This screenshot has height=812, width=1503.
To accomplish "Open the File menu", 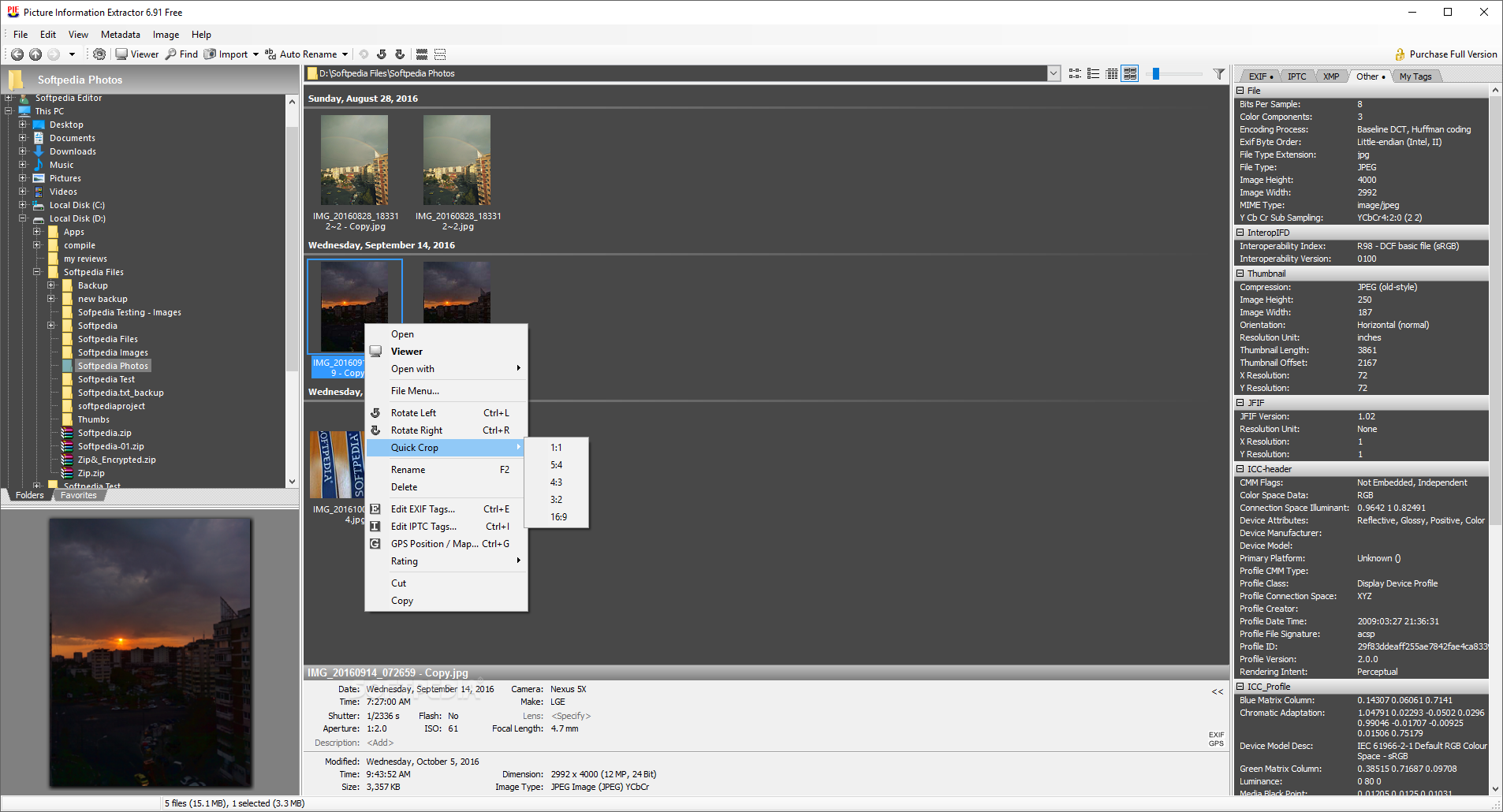I will point(21,35).
